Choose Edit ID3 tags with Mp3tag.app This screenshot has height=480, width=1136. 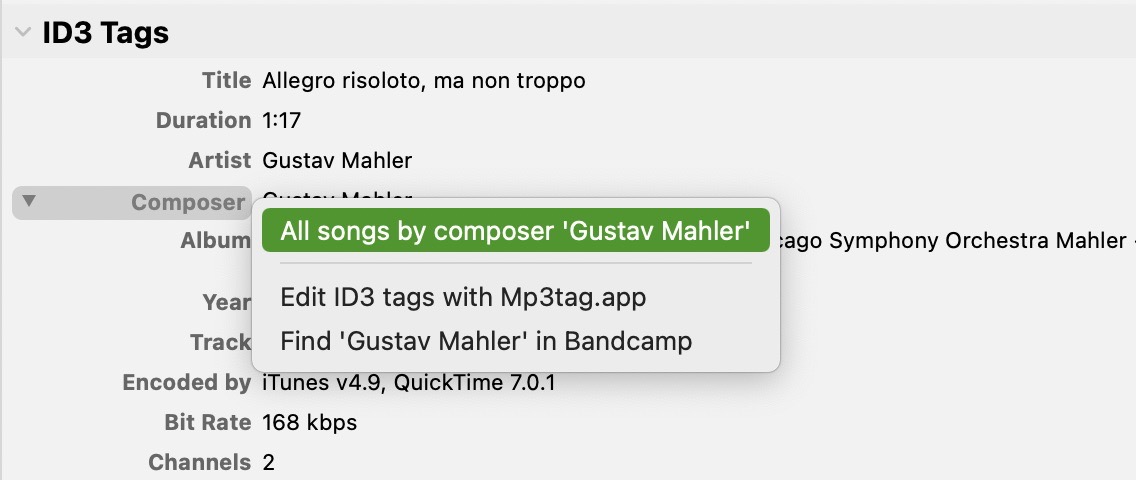[463, 297]
